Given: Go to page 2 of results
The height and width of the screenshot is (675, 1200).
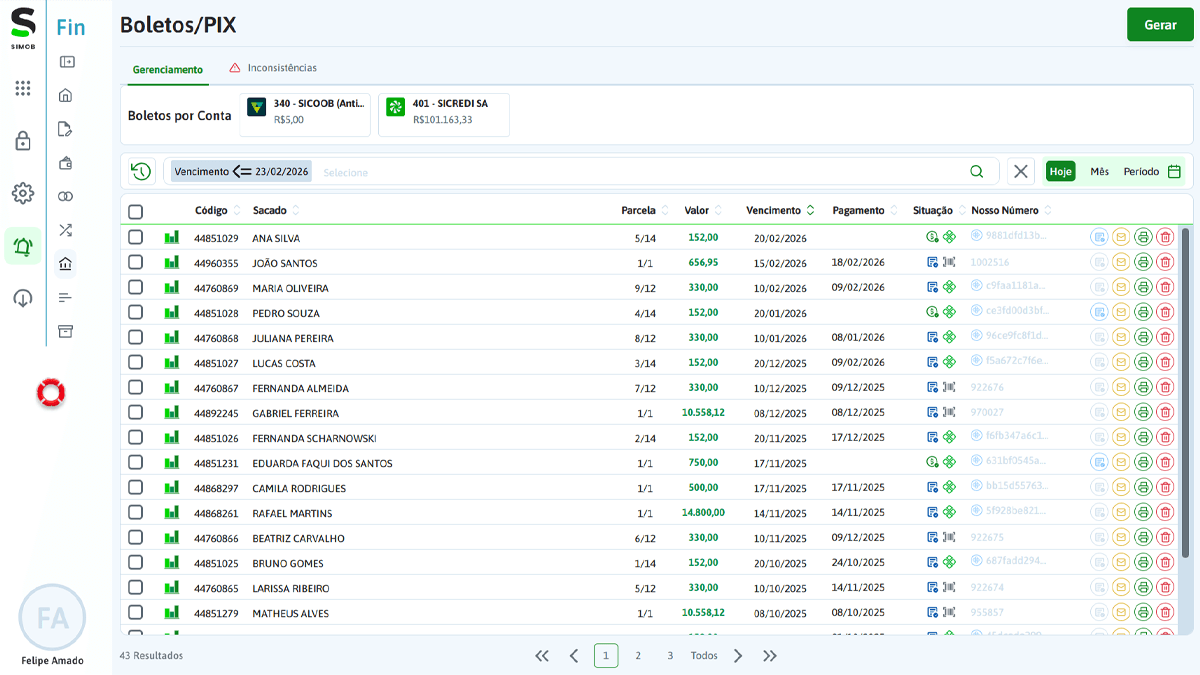Looking at the screenshot, I should pyautogui.click(x=638, y=656).
